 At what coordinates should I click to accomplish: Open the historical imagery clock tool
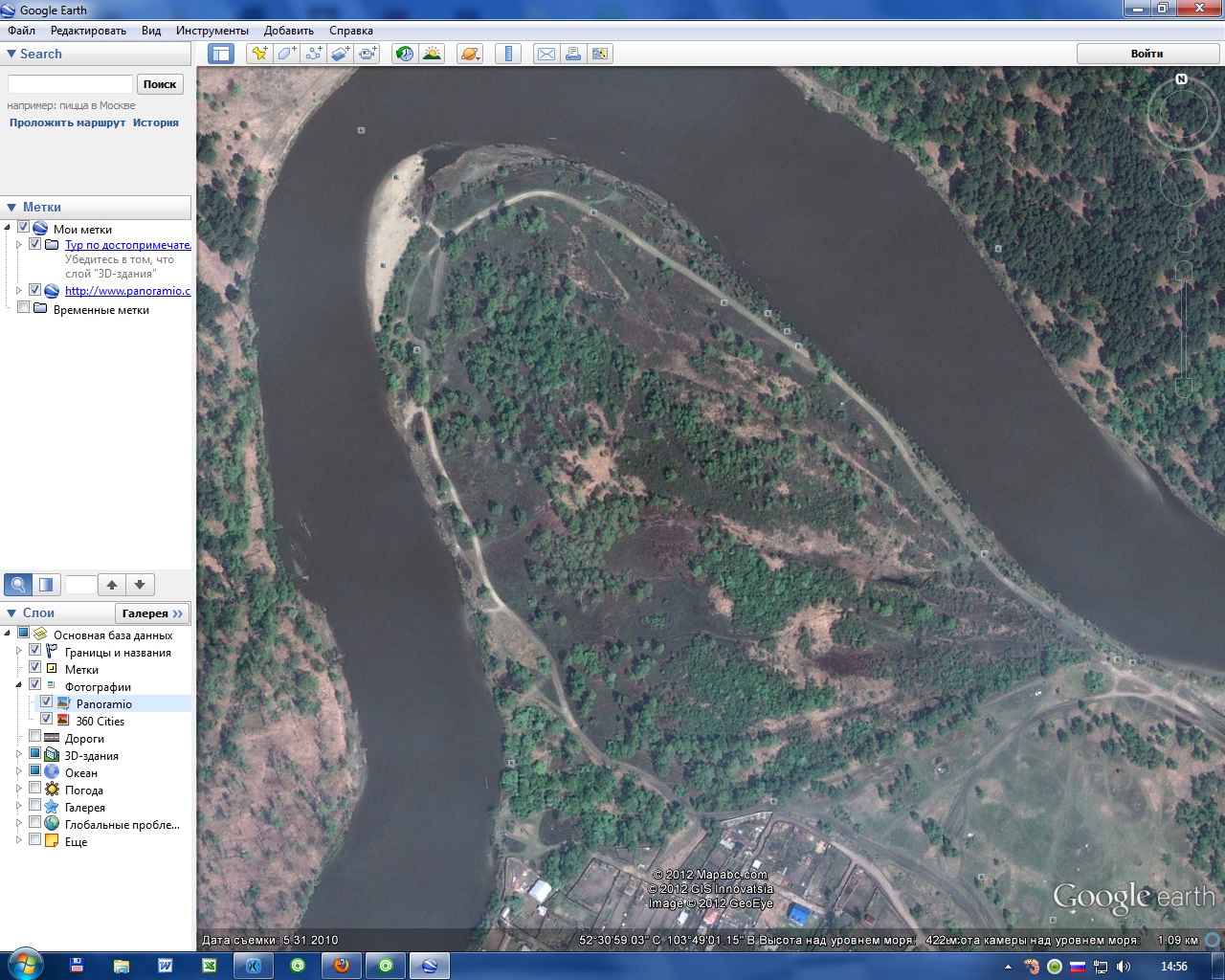pyautogui.click(x=405, y=54)
